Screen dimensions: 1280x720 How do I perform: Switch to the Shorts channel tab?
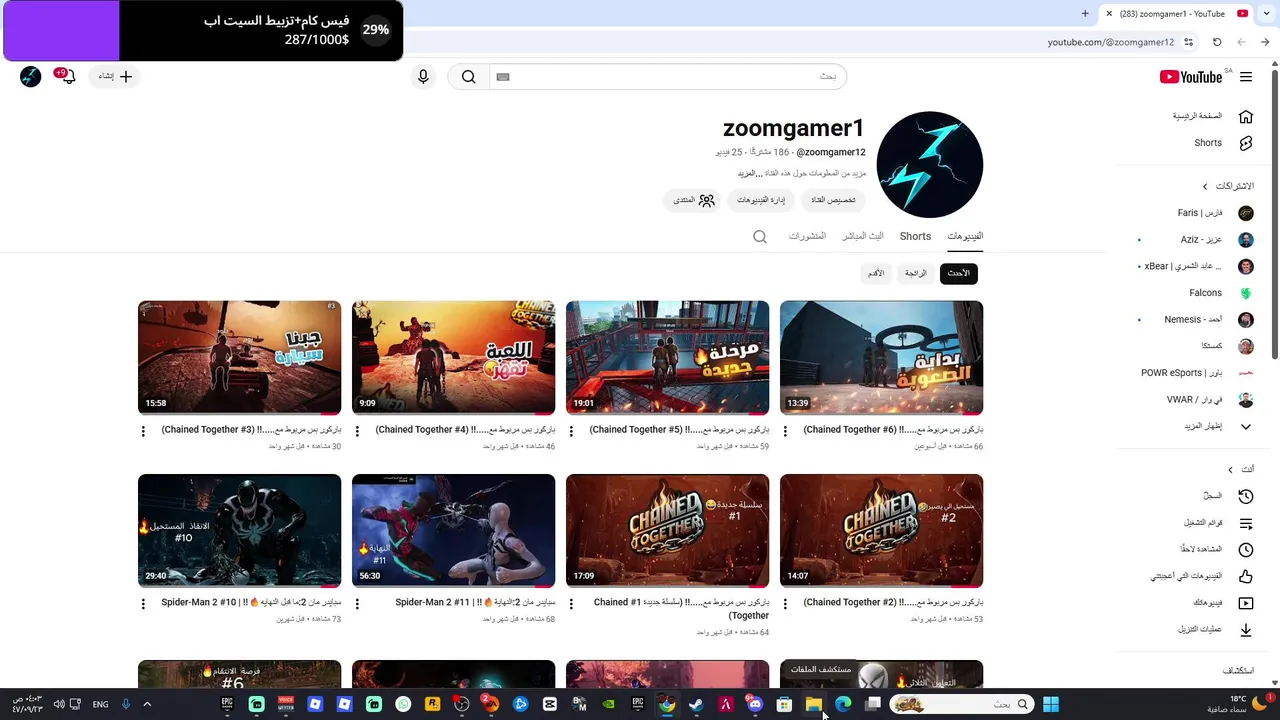(915, 237)
